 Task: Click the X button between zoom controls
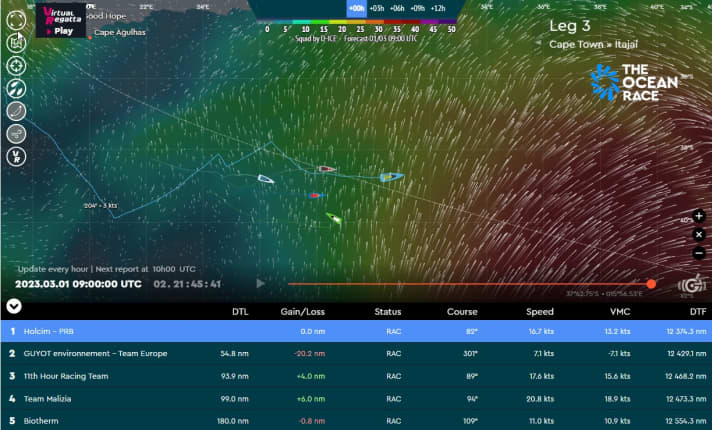(x=699, y=233)
